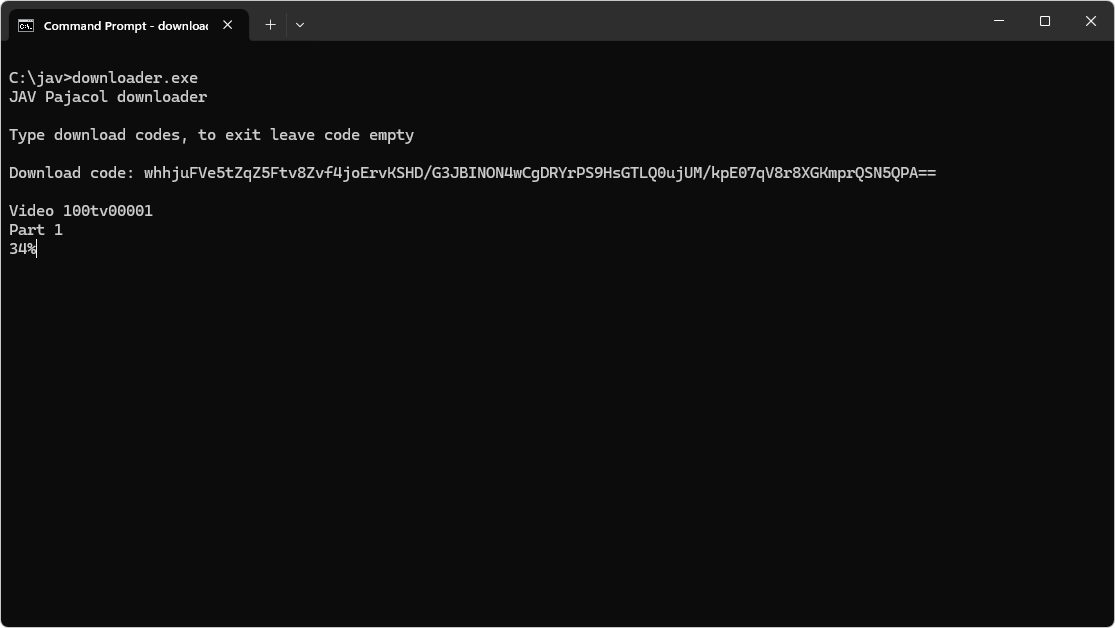Click the Command Prompt icon in the tab

coord(26,25)
